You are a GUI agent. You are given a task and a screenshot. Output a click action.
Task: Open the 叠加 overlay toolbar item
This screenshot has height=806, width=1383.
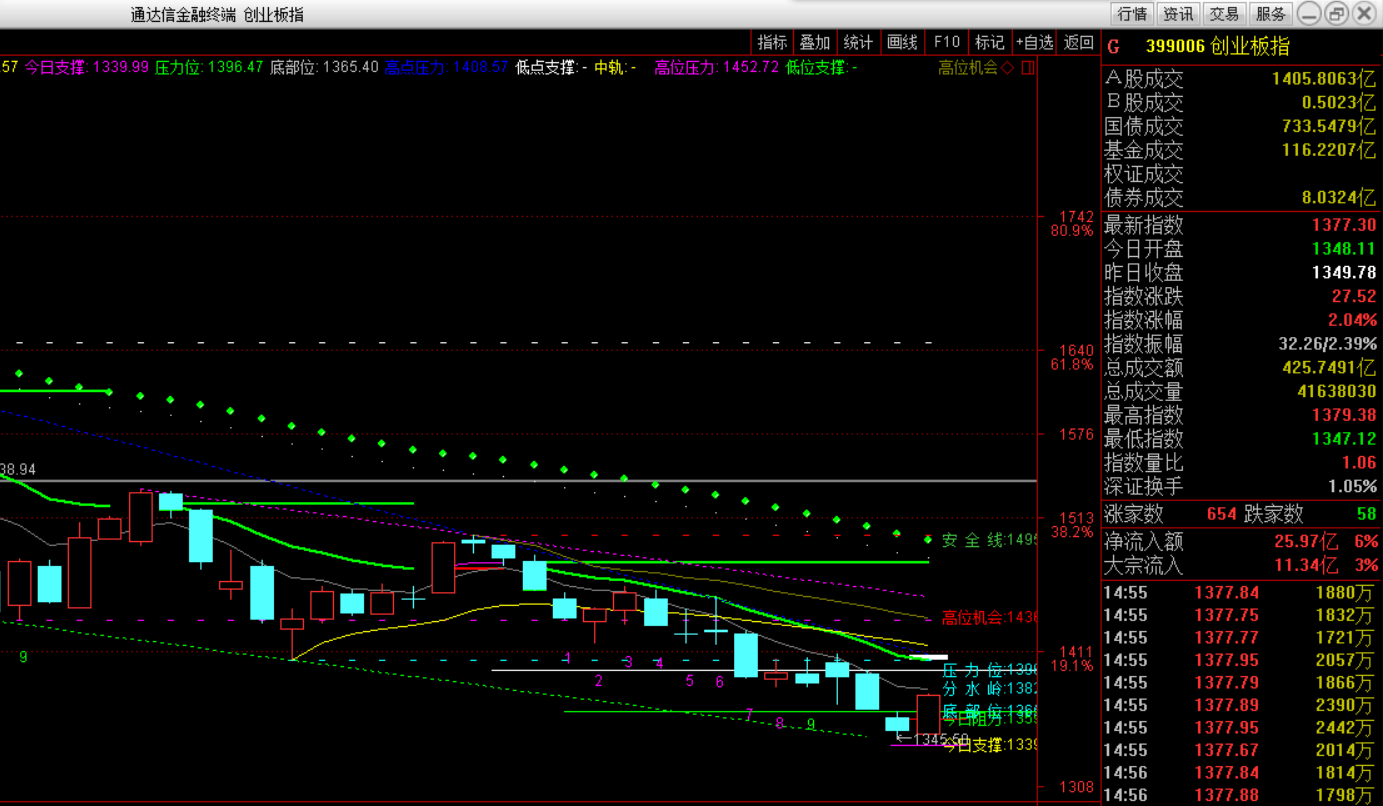coord(815,42)
